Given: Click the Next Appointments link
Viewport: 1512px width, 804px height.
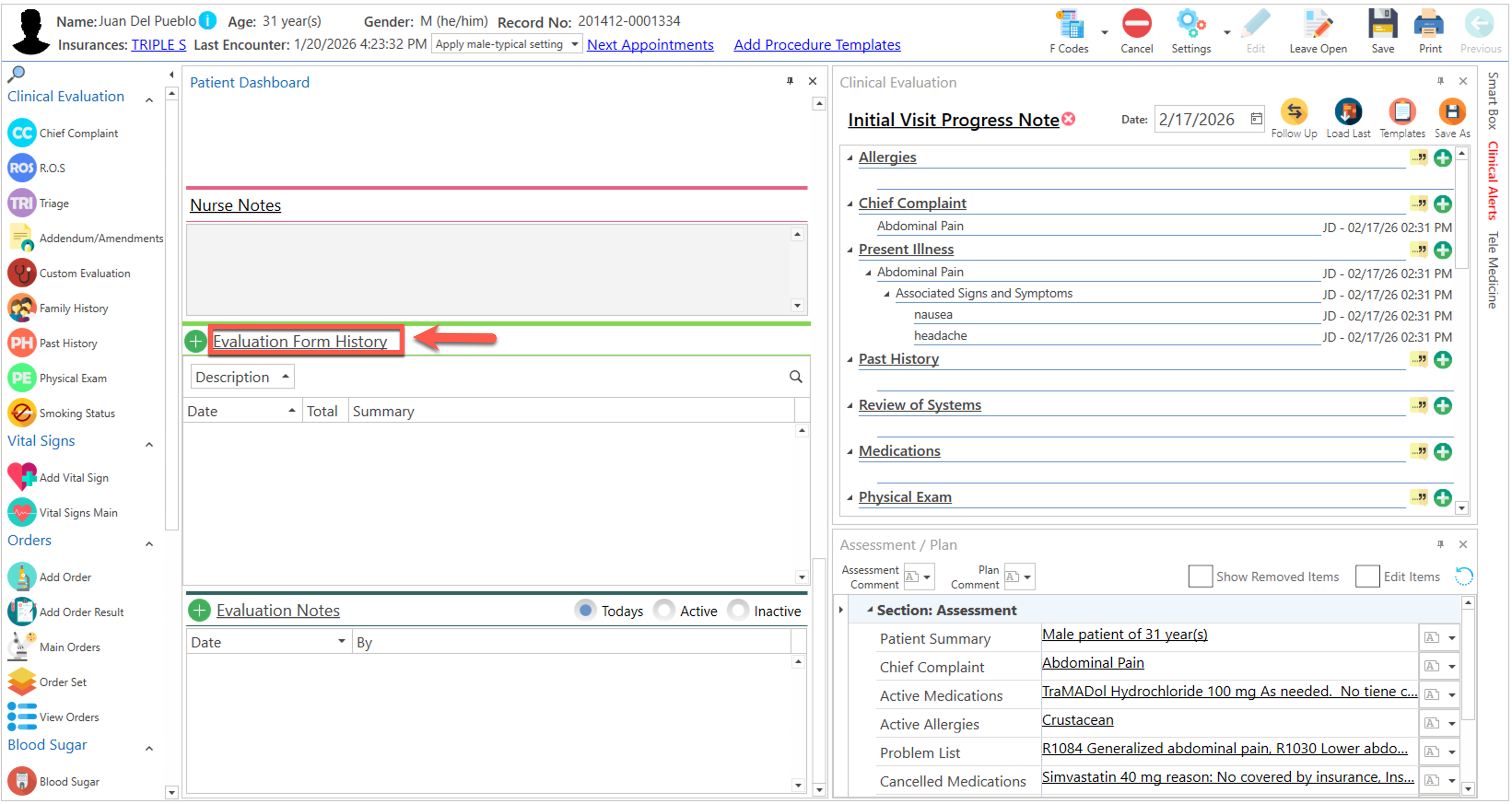Looking at the screenshot, I should [650, 45].
